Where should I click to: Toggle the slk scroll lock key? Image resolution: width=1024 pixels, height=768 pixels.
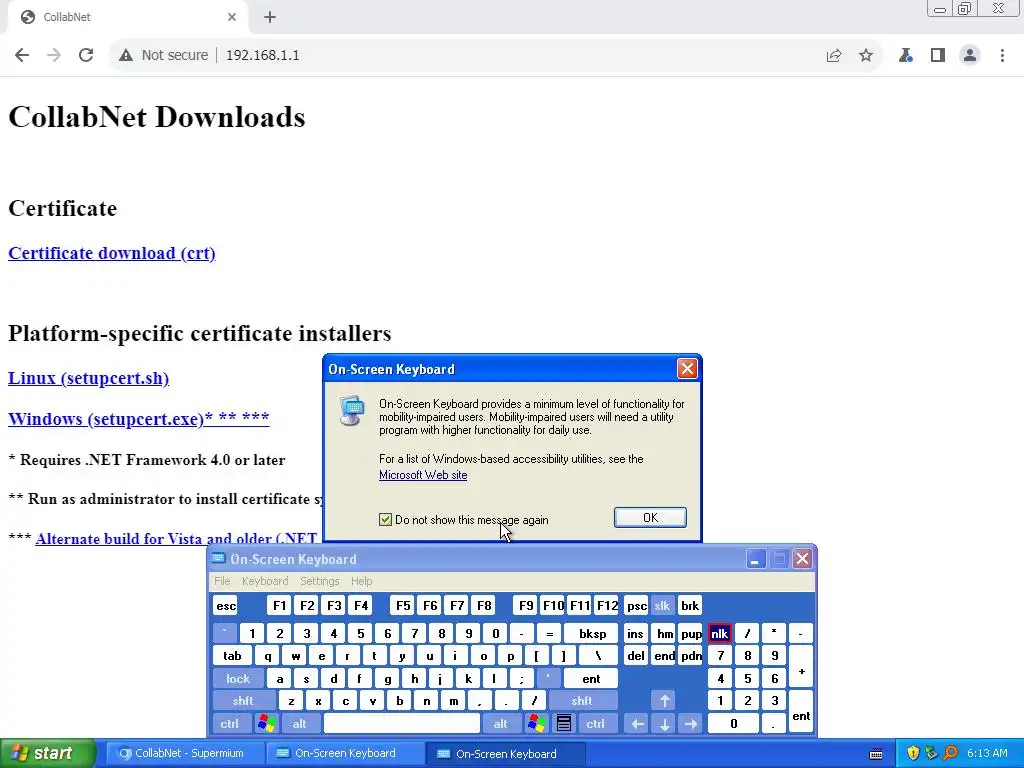662,606
